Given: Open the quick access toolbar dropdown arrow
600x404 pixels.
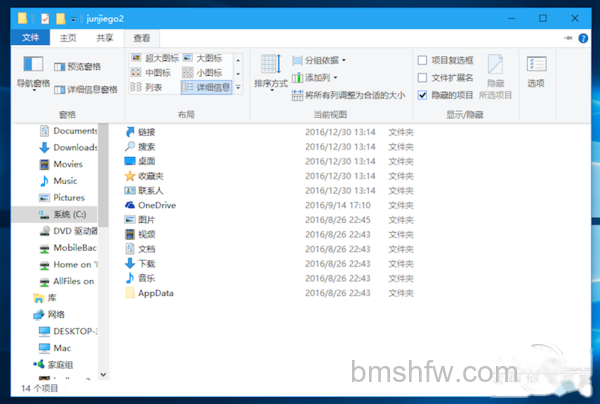Looking at the screenshot, I should [x=73, y=19].
